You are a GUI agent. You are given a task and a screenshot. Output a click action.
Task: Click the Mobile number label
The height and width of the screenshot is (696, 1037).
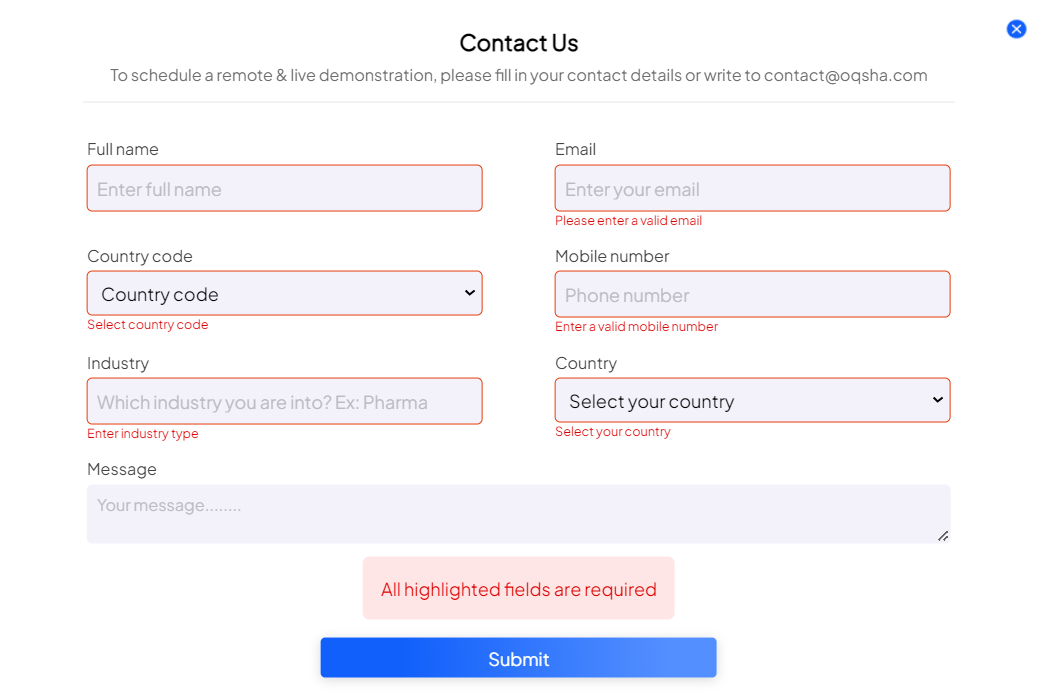[612, 256]
